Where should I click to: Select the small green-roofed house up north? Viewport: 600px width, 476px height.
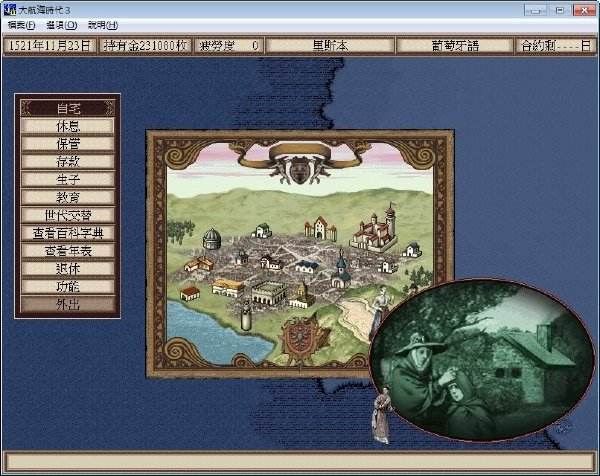[262, 230]
